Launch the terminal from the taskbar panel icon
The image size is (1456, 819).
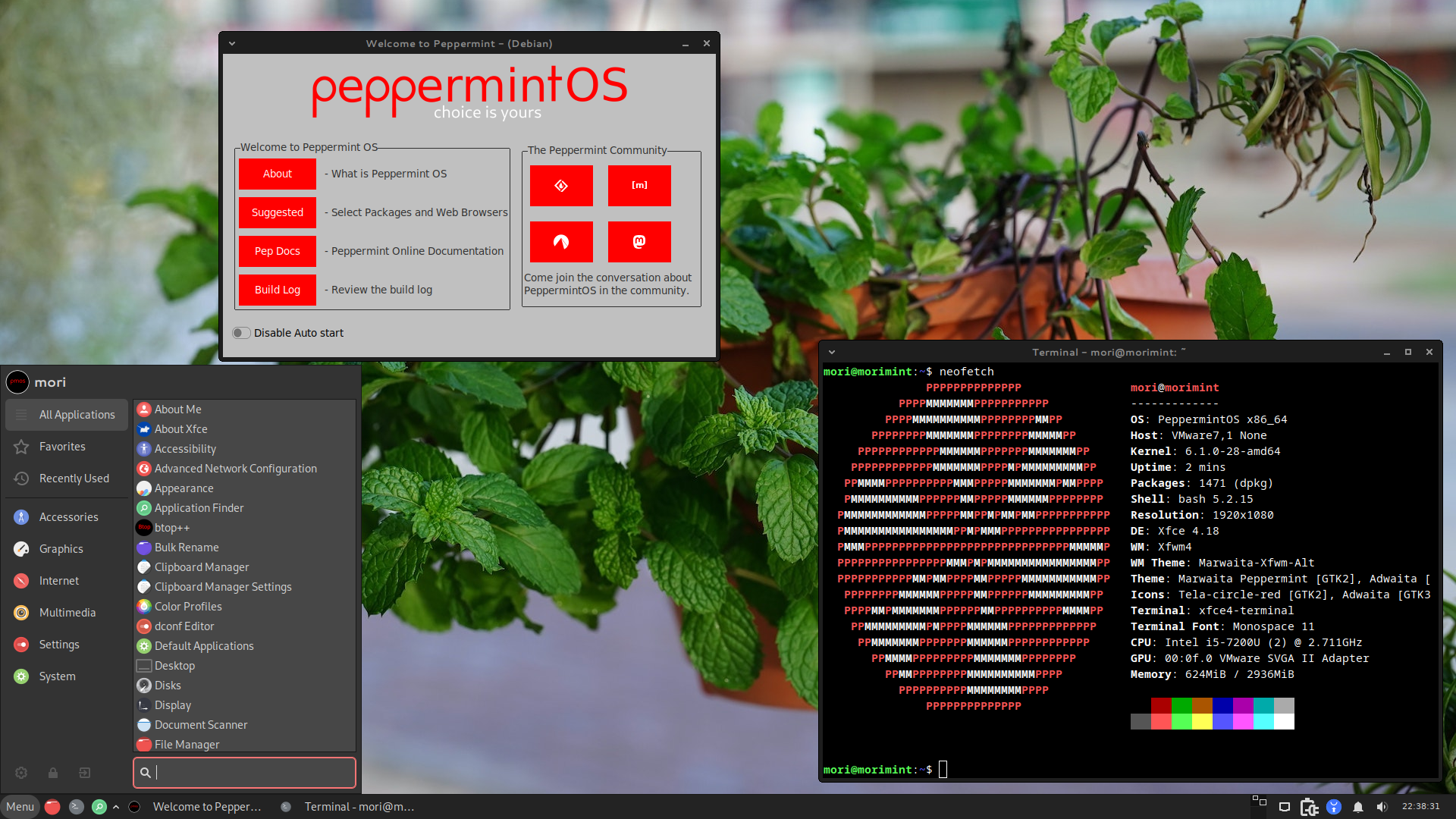click(x=76, y=807)
